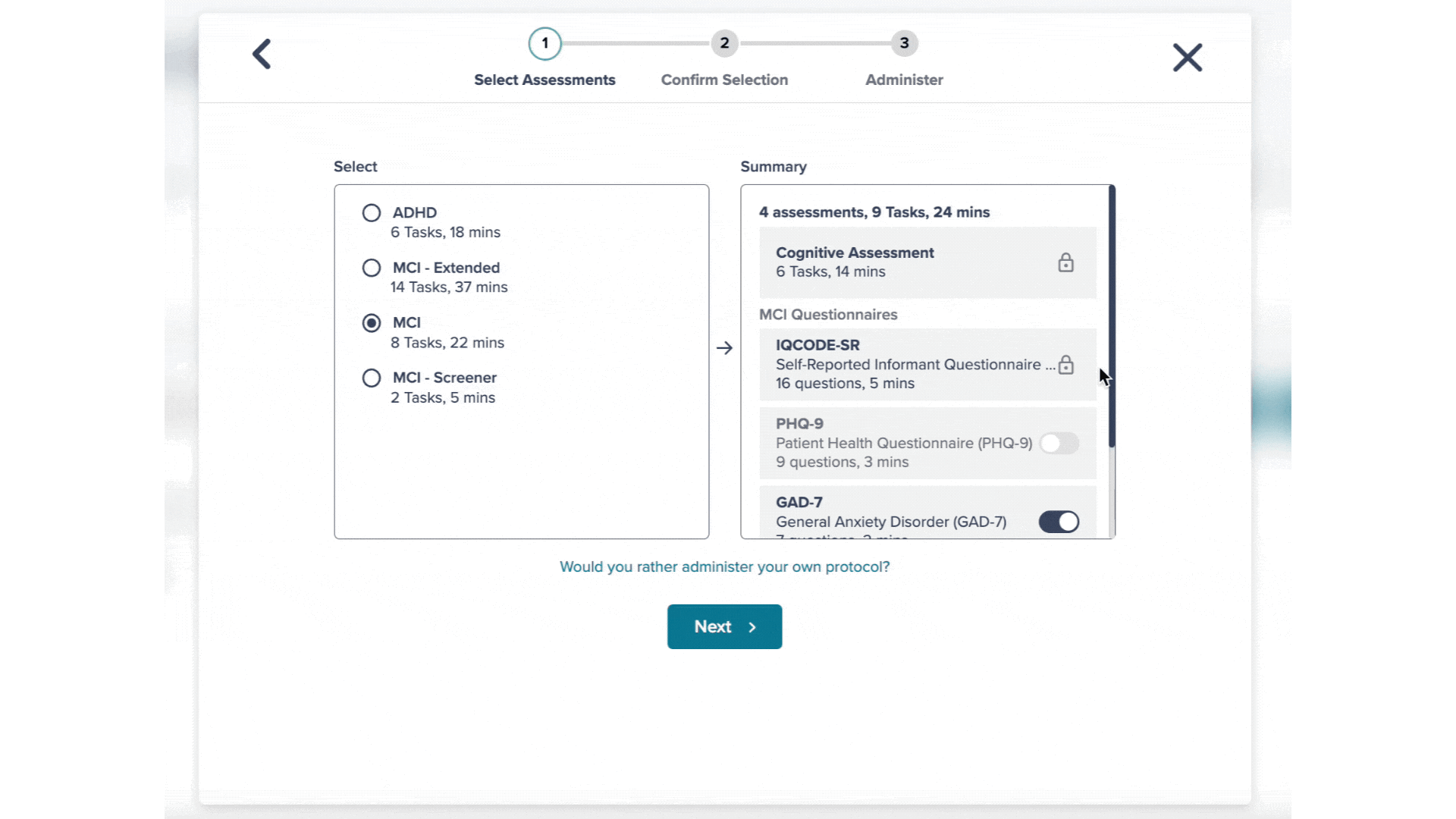Select the MCI - Screener radio button

tap(371, 377)
